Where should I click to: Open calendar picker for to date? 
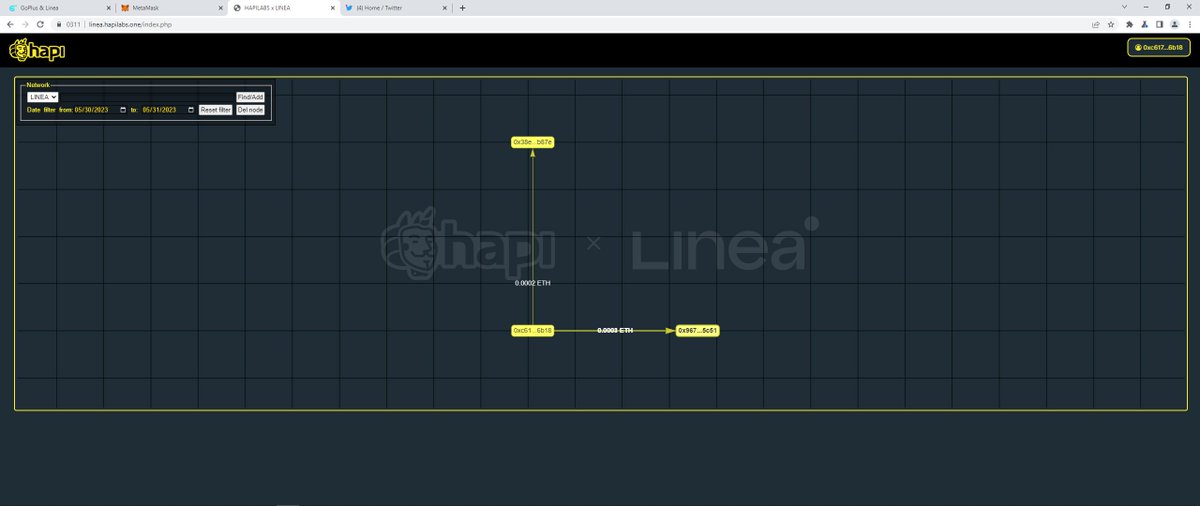191,110
